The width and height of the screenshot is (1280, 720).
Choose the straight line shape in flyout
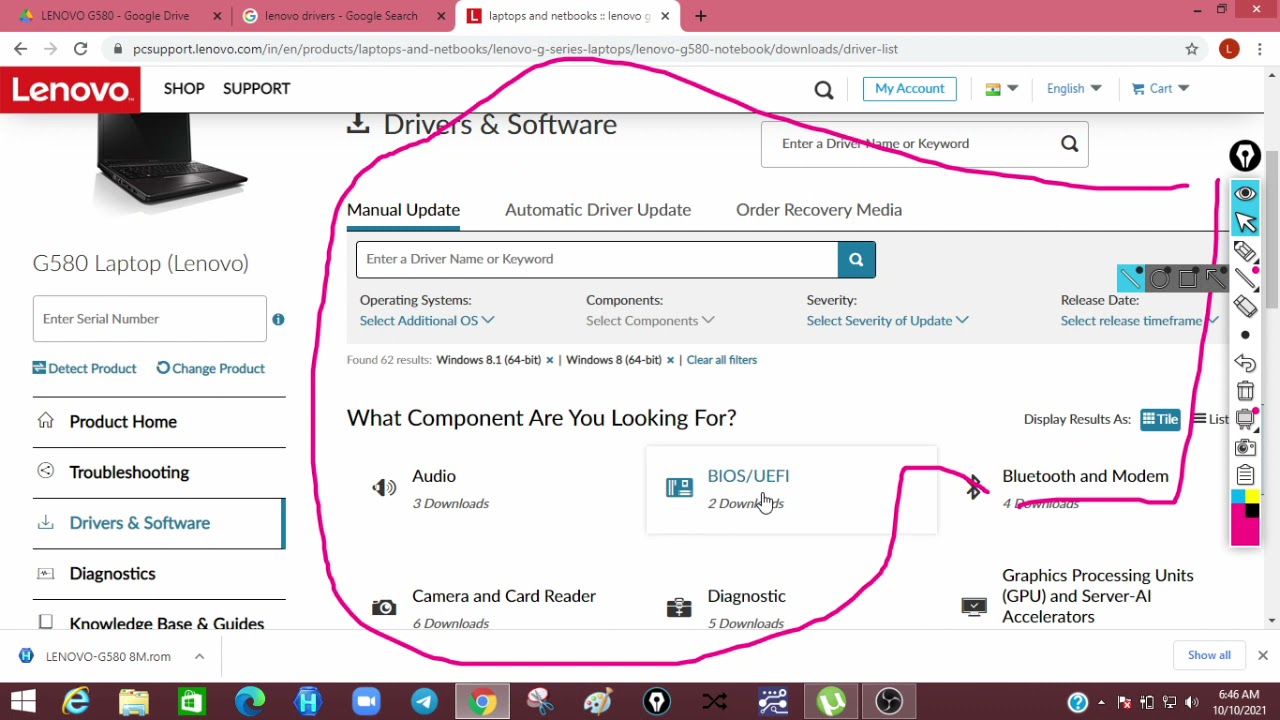(1131, 278)
